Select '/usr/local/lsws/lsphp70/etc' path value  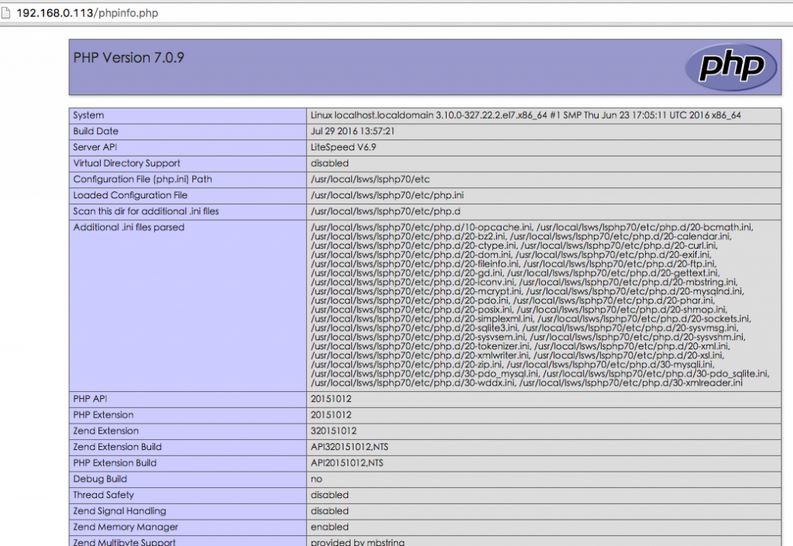370,179
